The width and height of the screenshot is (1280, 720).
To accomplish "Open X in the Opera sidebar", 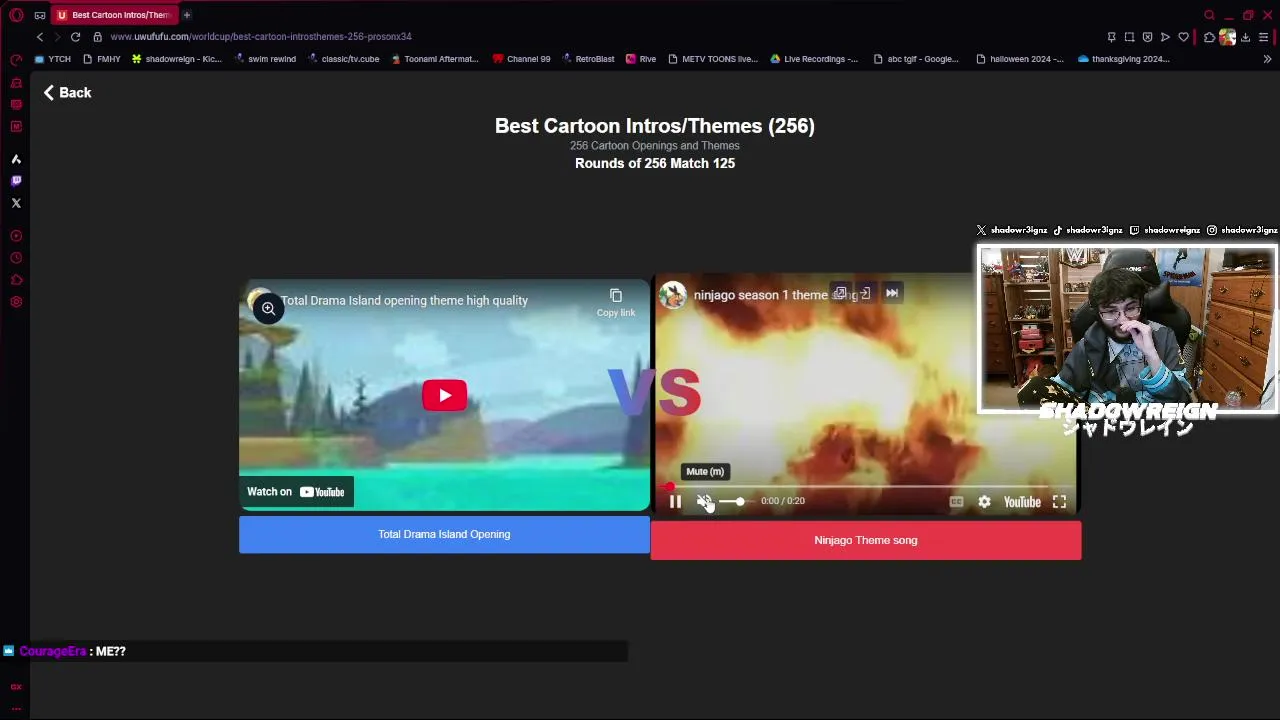I will [x=16, y=203].
